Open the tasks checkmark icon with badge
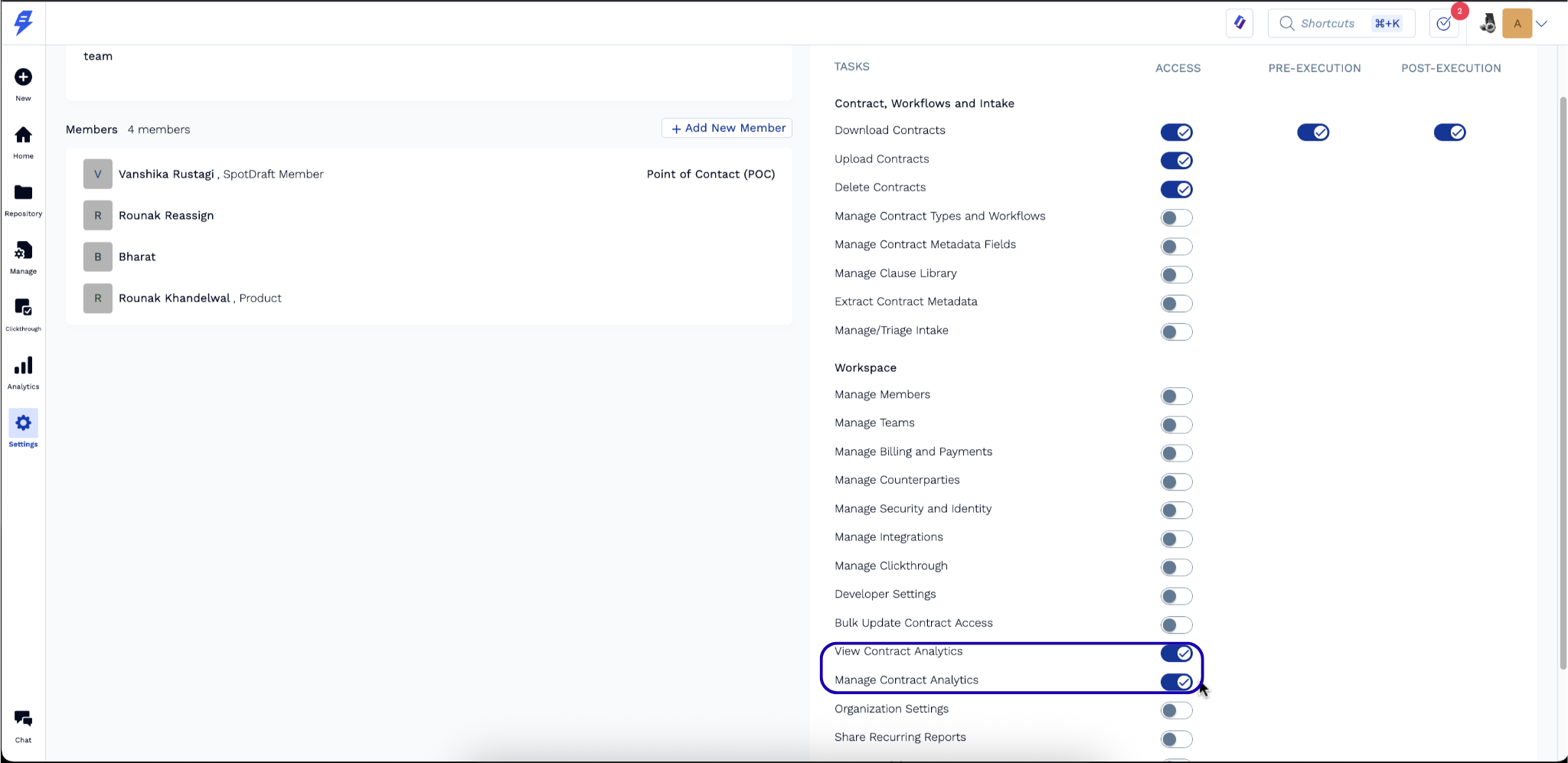This screenshot has width=1568, height=763. 1444,24
